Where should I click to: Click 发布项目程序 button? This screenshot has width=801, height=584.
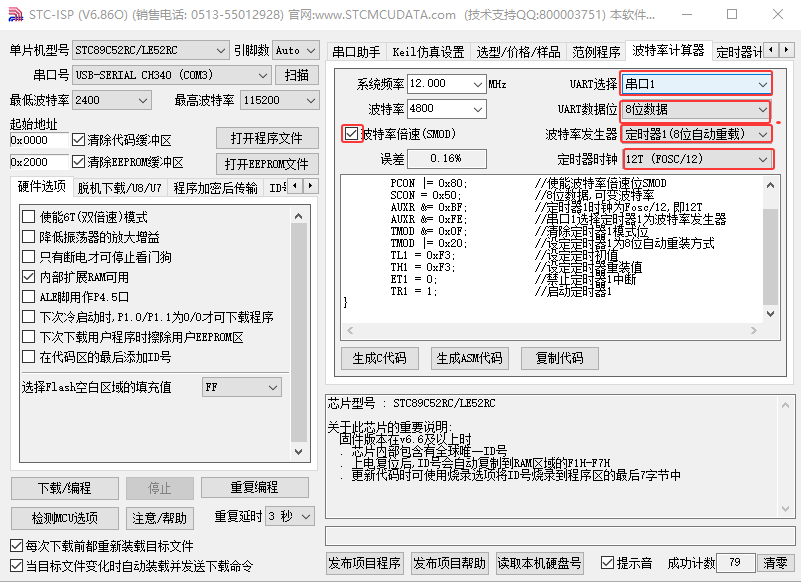click(x=365, y=563)
